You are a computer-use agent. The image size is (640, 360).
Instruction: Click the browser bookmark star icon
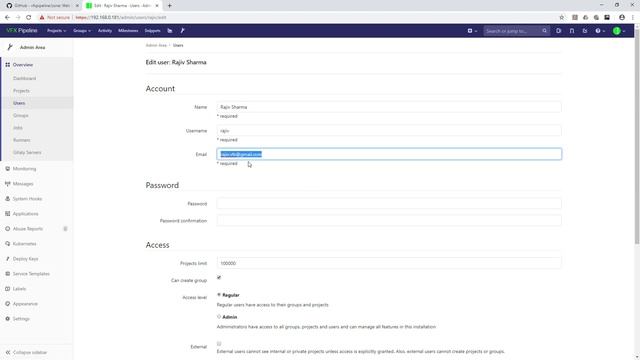562,18
